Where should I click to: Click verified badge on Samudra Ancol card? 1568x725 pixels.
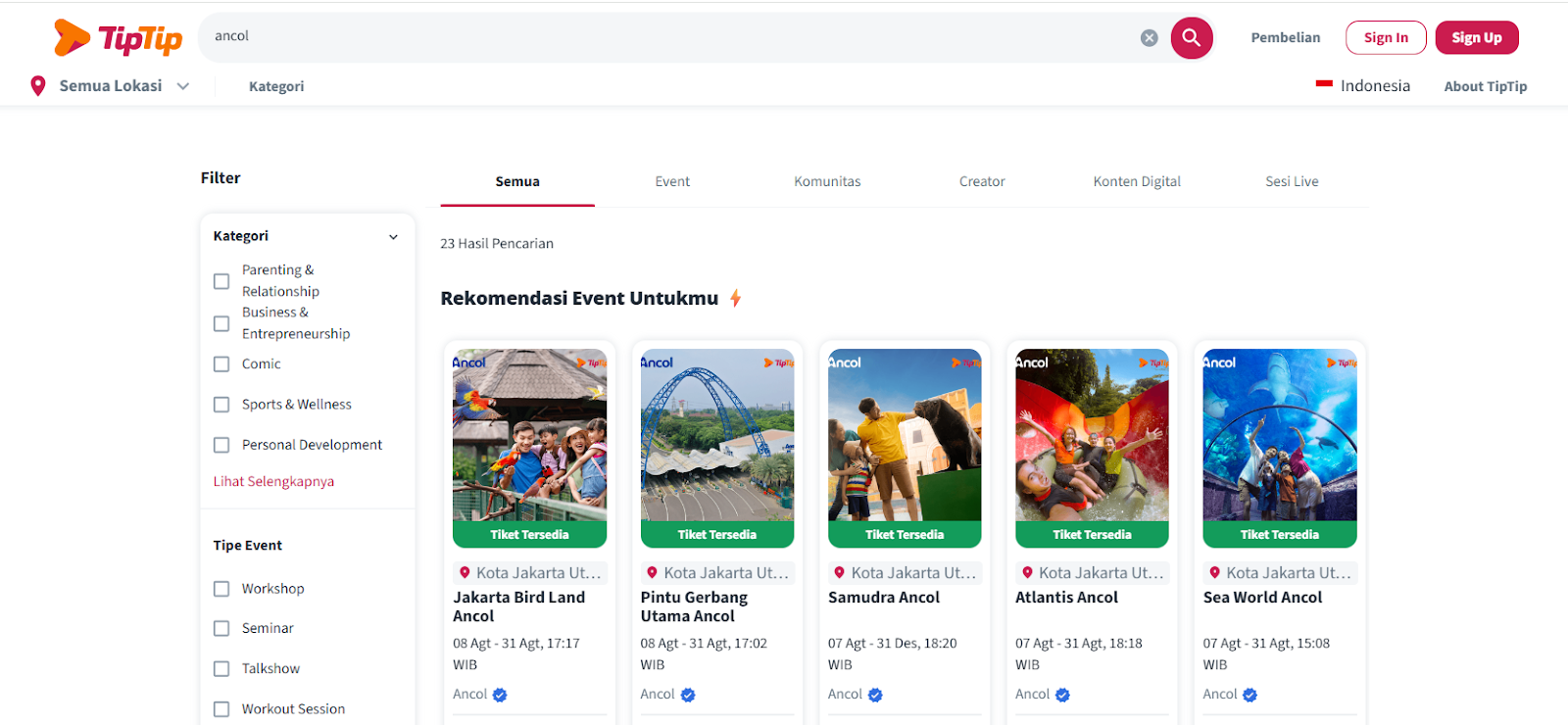875,695
